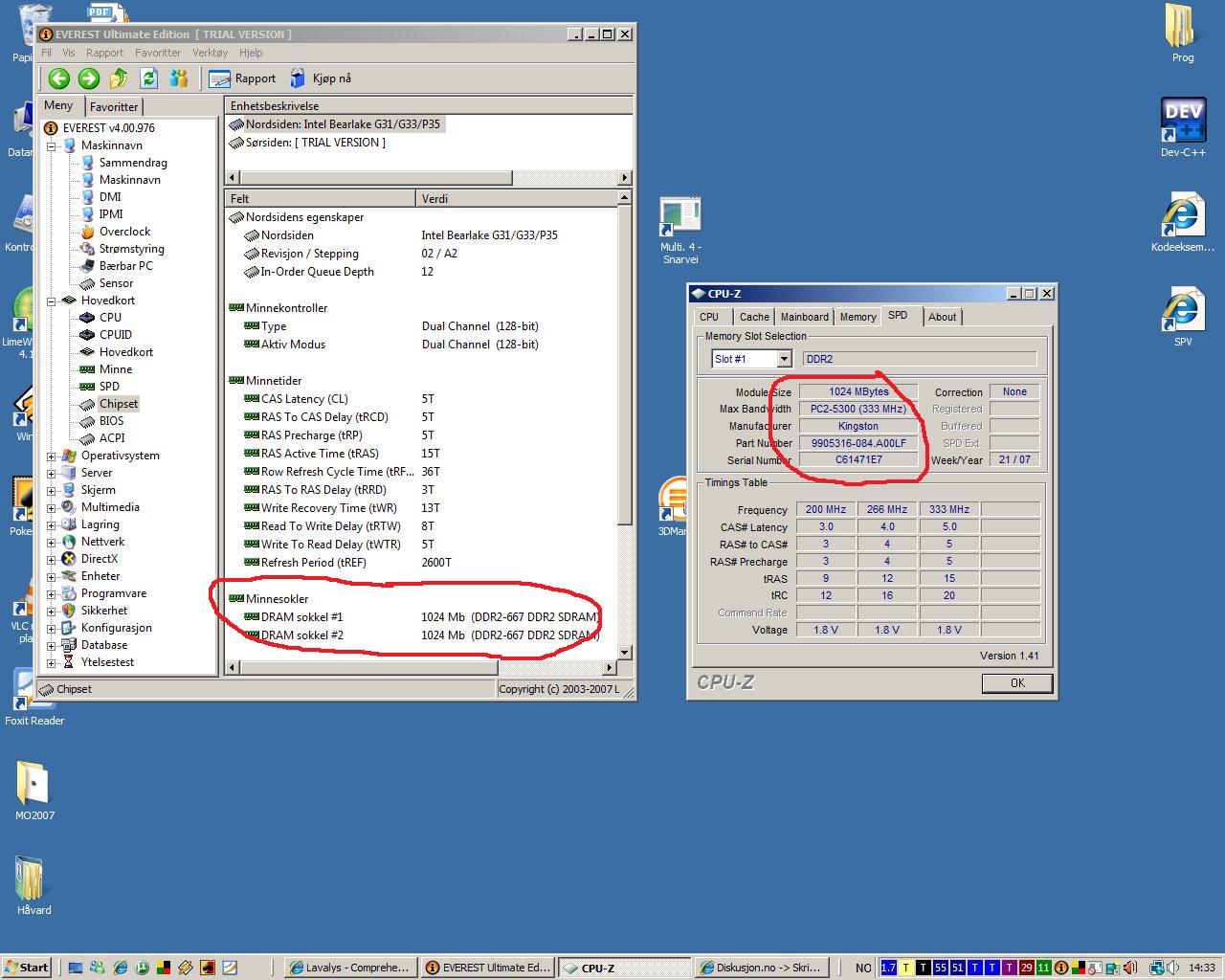This screenshot has height=980, width=1225.
Task: Open the Rapport report toolbar button
Action: click(243, 78)
